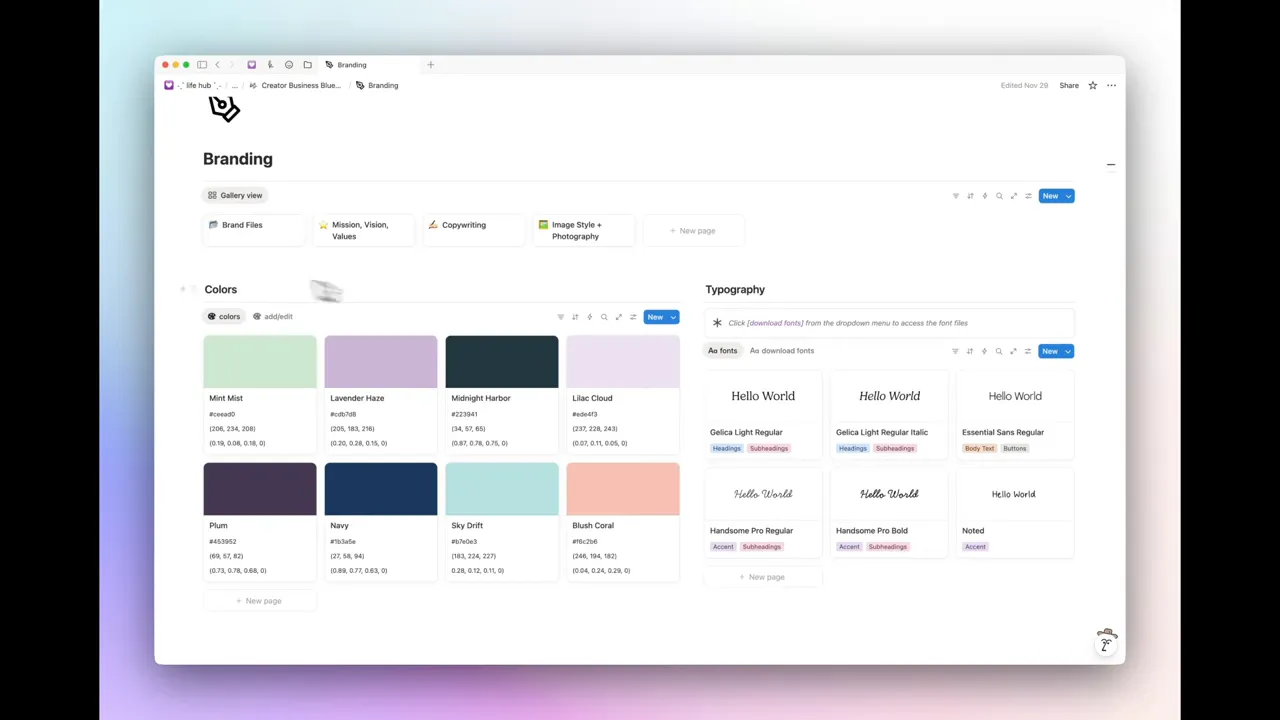This screenshot has height=720, width=1280.
Task: Favorite the Branding page using the star icon
Action: click(x=1091, y=85)
